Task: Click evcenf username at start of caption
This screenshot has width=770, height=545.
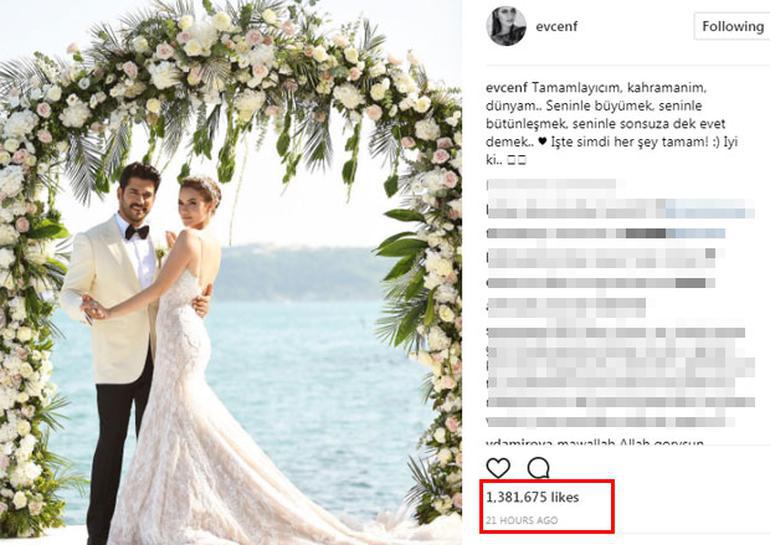Action: (x=507, y=88)
